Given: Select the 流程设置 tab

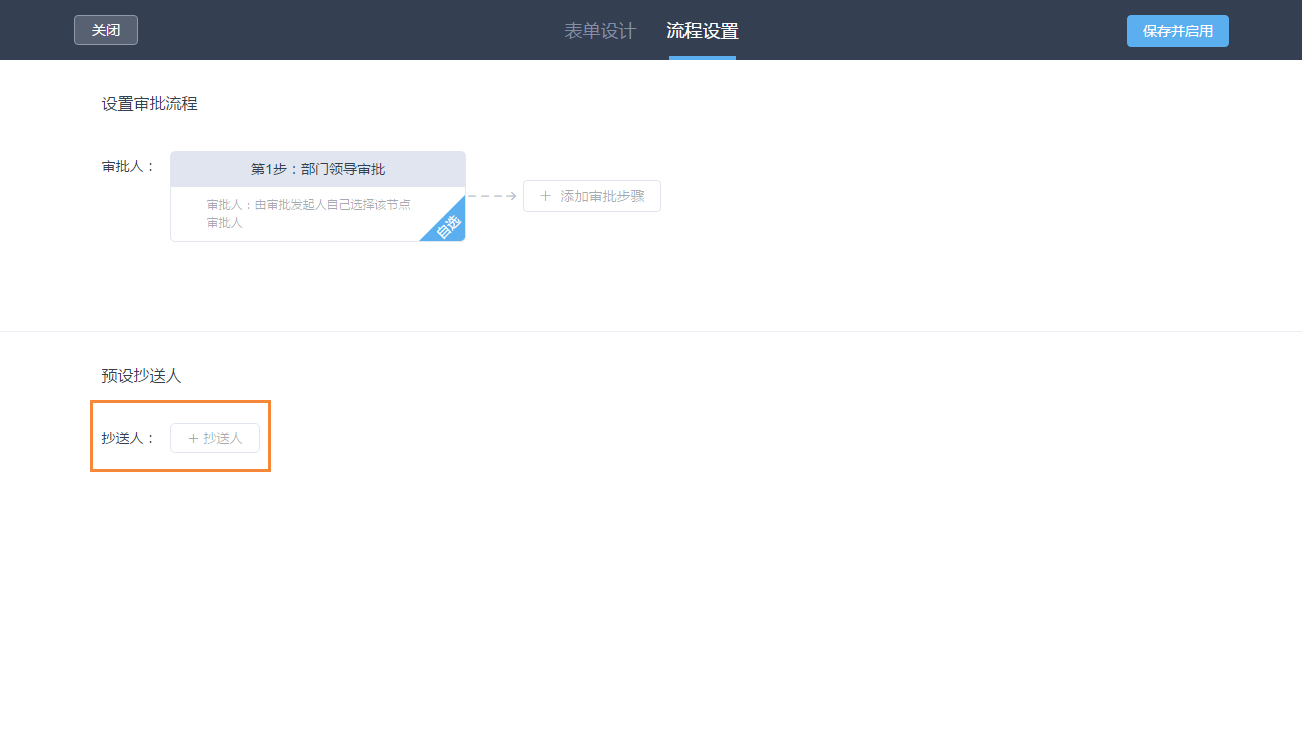Looking at the screenshot, I should pyautogui.click(x=702, y=31).
